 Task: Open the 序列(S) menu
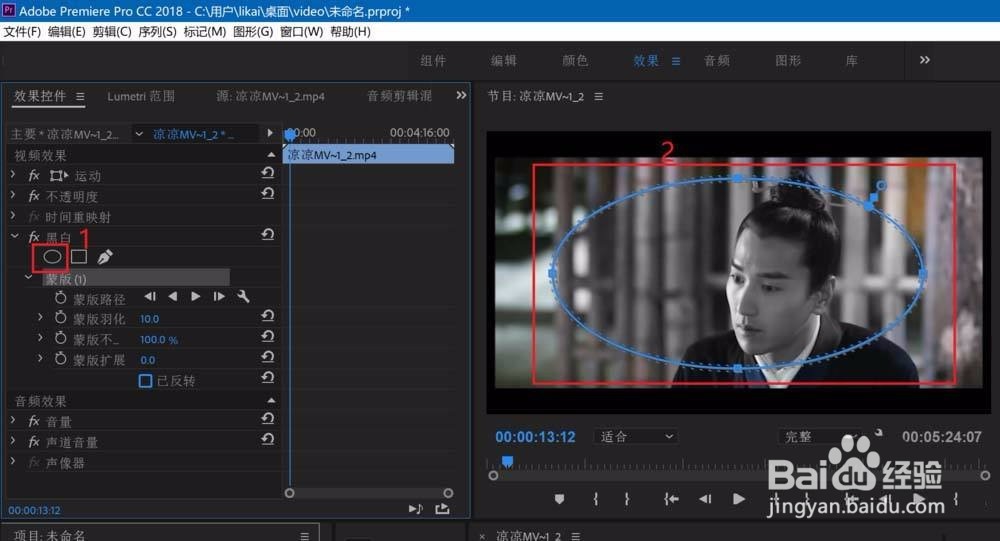coord(158,31)
